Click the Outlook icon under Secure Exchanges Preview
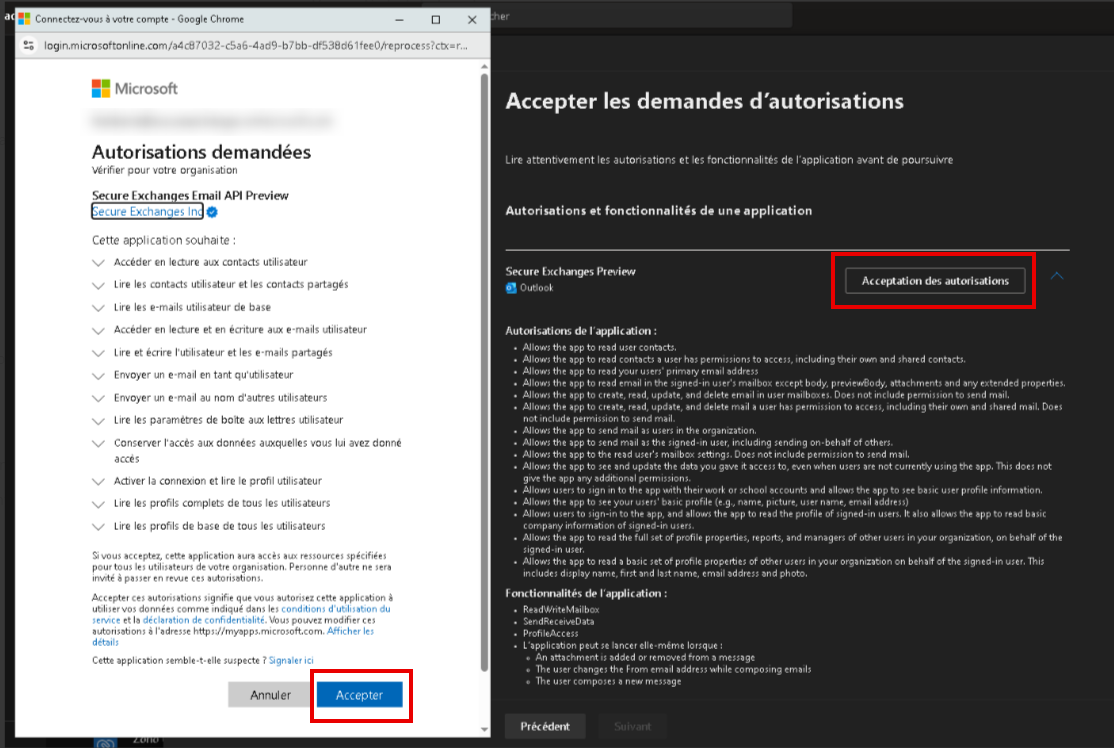1114x748 pixels. [x=511, y=288]
